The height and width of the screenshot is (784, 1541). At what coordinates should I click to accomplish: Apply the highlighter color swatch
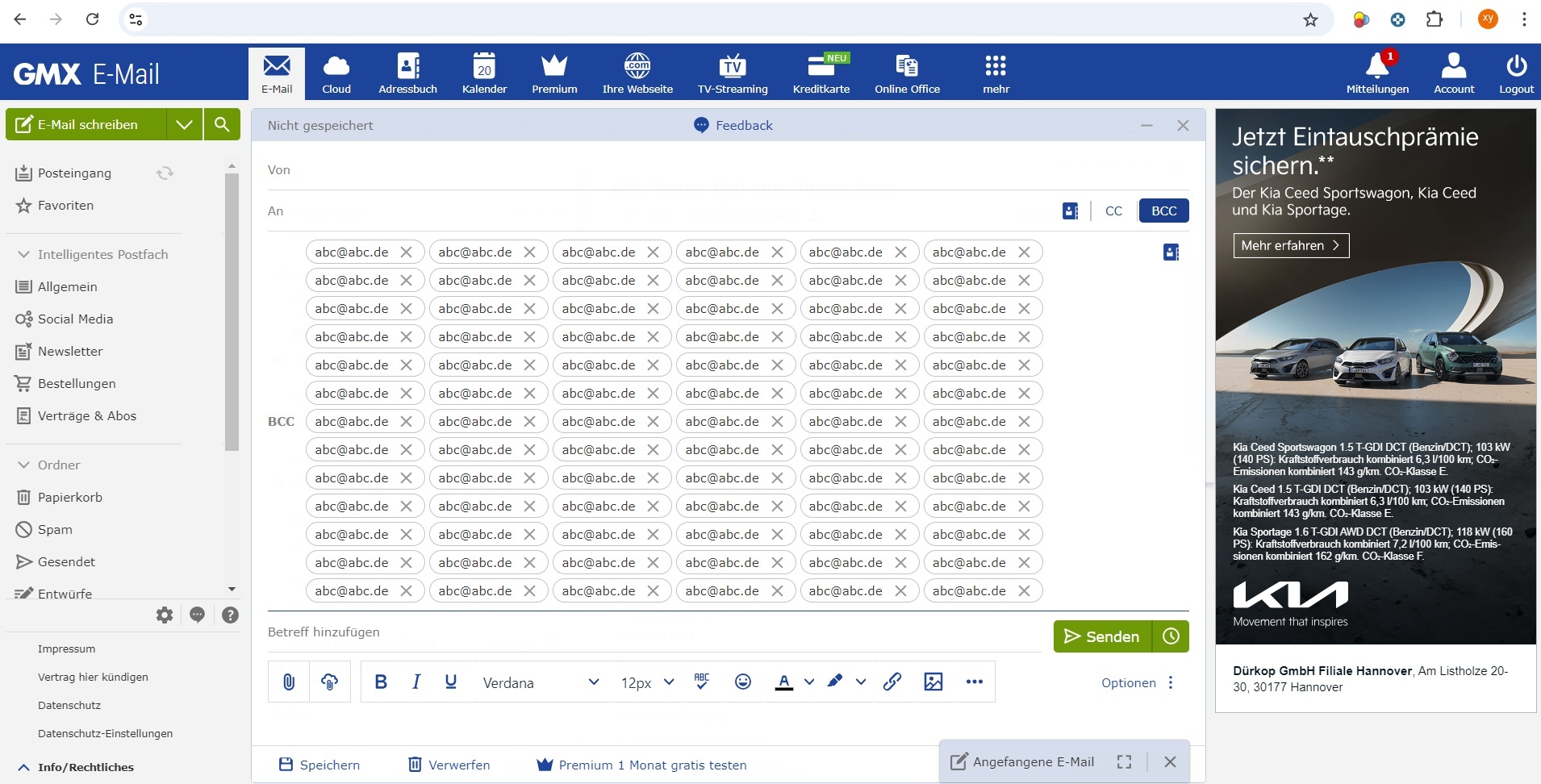835,682
